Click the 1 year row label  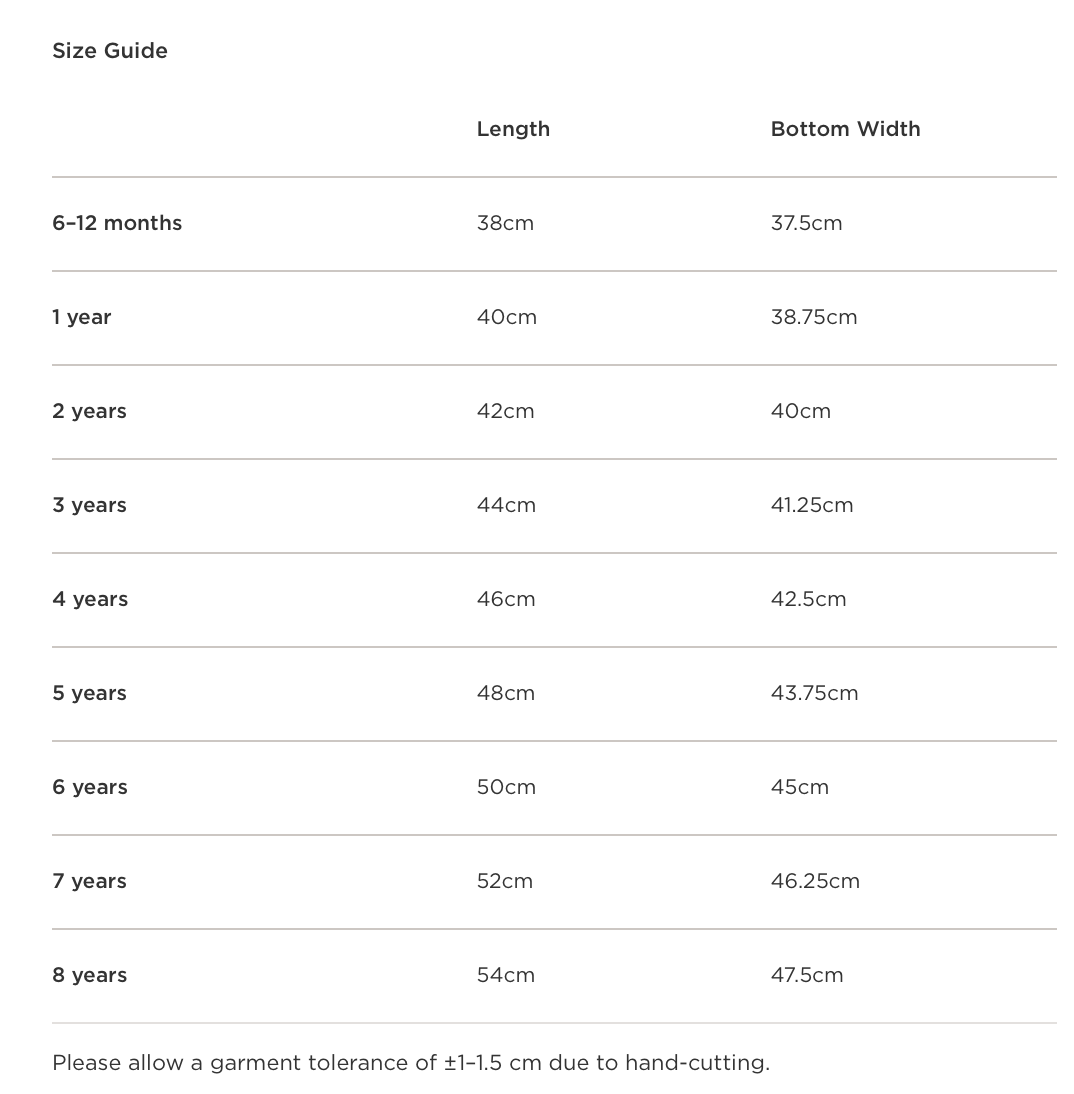[82, 317]
